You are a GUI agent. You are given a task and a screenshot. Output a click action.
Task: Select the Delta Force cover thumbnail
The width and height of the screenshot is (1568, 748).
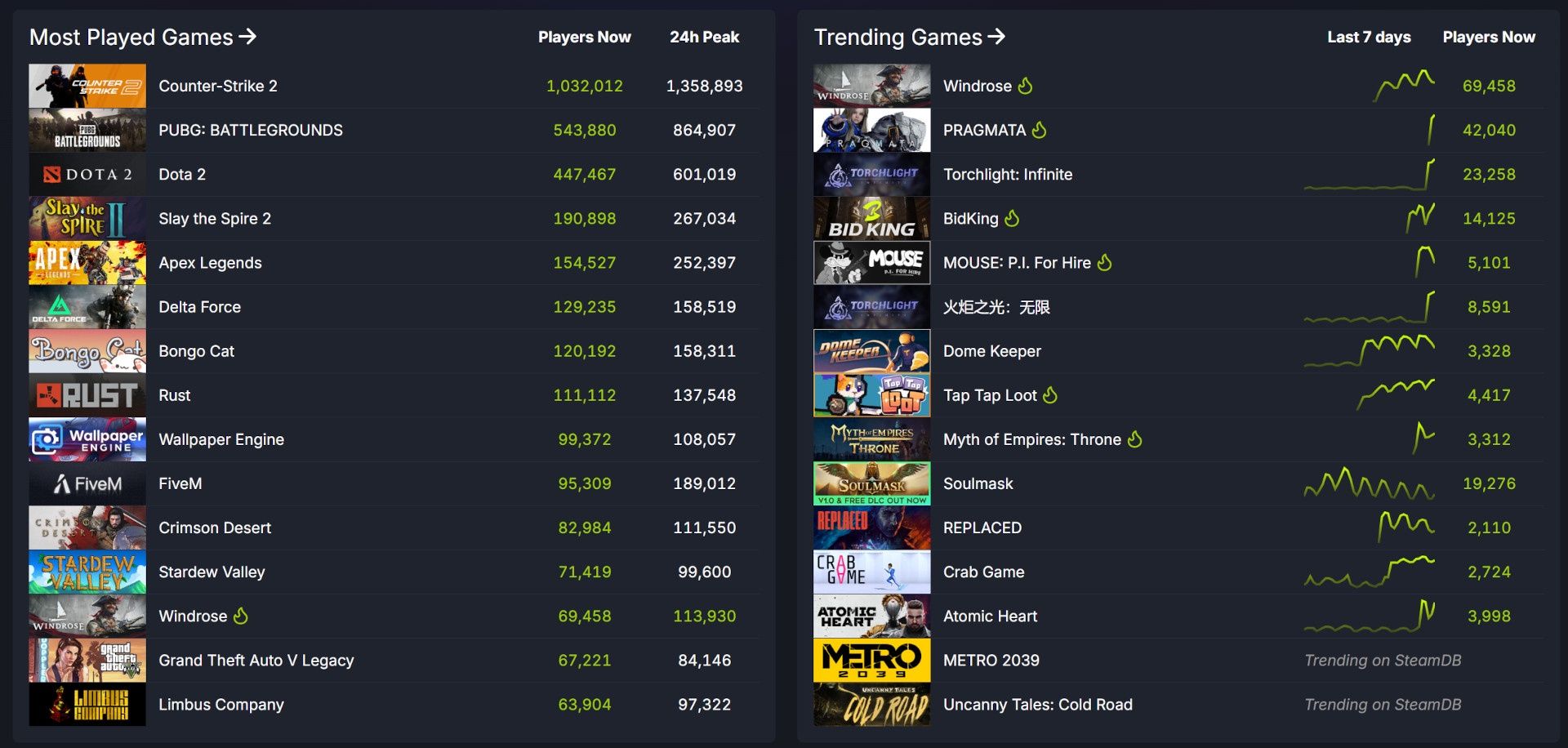pos(87,306)
